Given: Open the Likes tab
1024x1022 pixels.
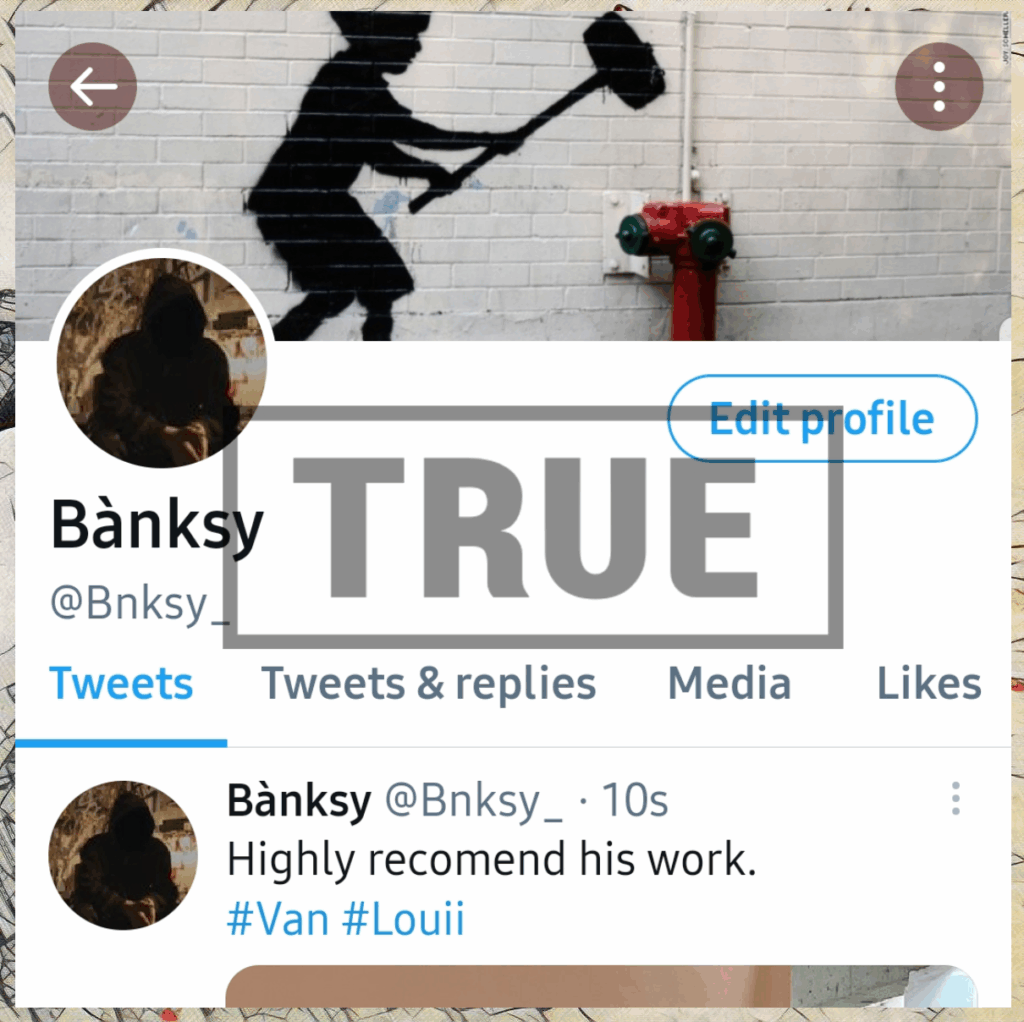Looking at the screenshot, I should (929, 684).
